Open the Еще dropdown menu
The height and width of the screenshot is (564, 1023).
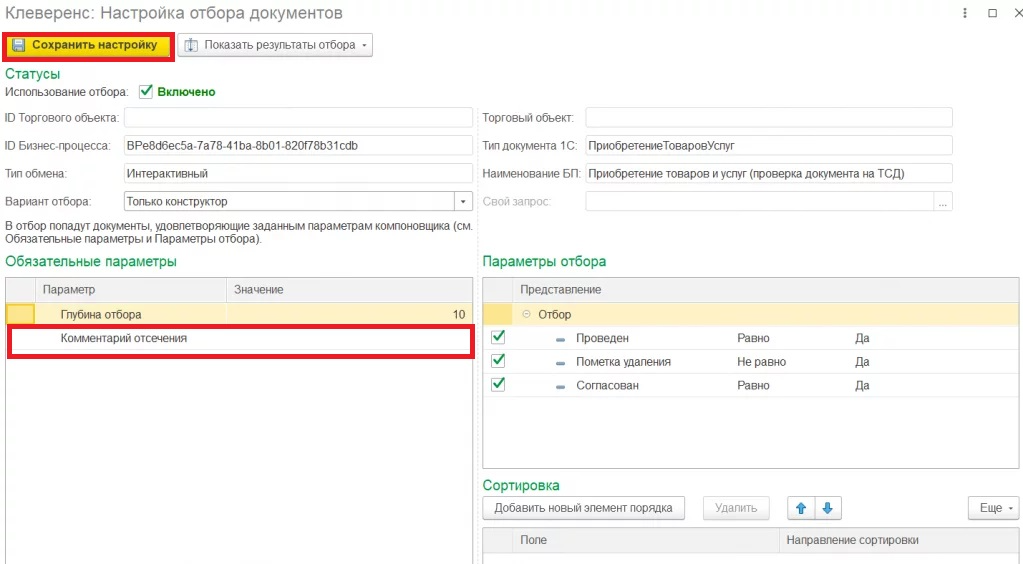(x=993, y=508)
